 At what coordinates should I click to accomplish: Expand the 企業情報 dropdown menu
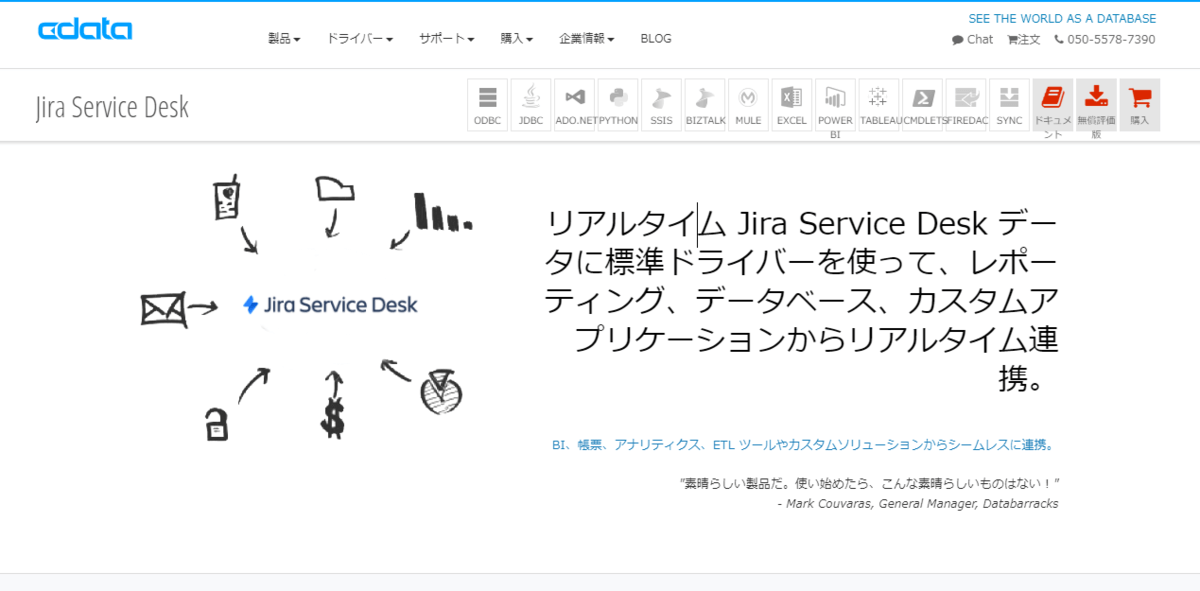pyautogui.click(x=586, y=39)
